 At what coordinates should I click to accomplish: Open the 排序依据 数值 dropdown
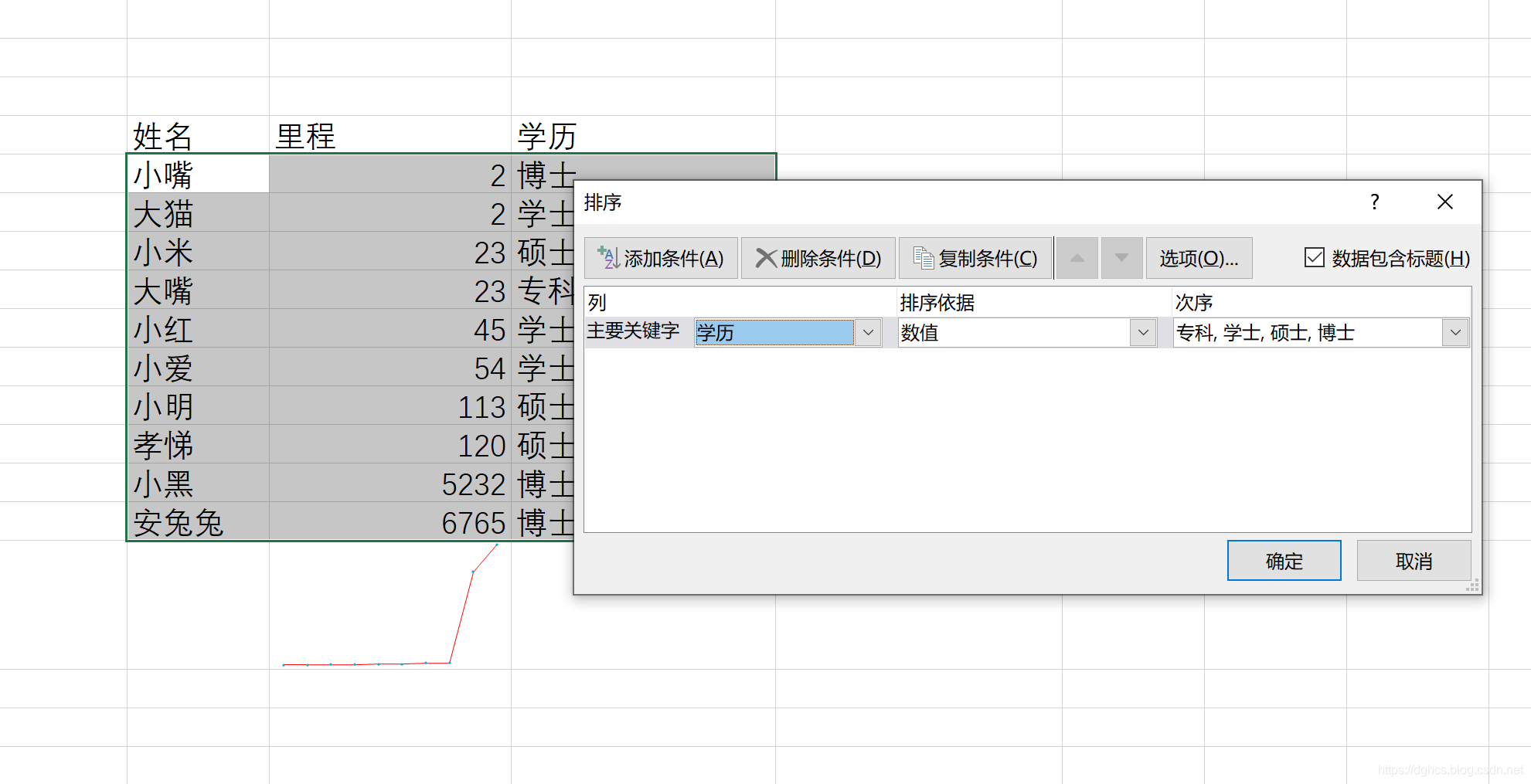pyautogui.click(x=1142, y=333)
